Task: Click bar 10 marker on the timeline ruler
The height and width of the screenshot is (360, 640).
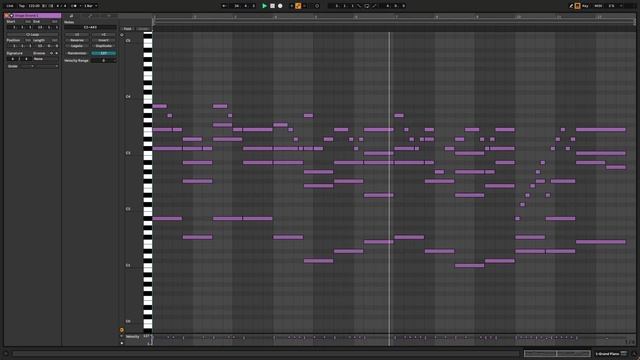Action: pyautogui.click(x=518, y=17)
